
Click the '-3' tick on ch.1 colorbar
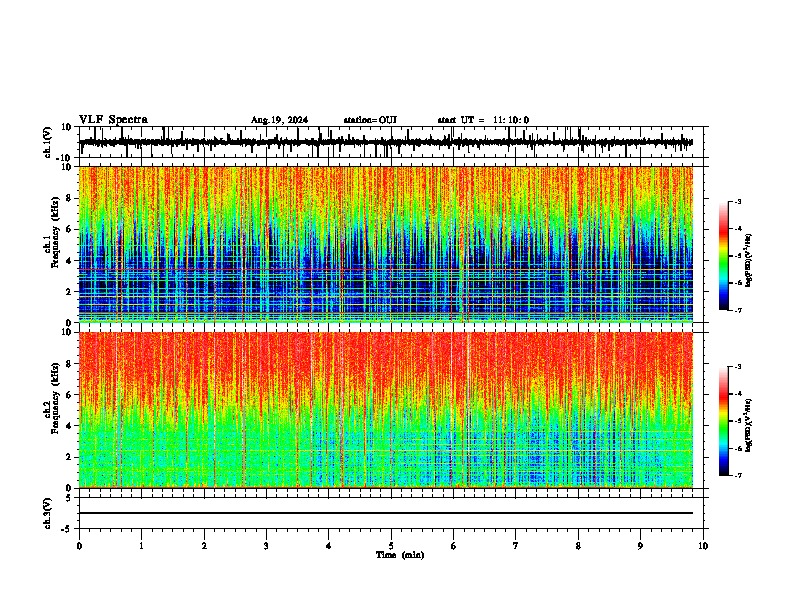pos(737,201)
